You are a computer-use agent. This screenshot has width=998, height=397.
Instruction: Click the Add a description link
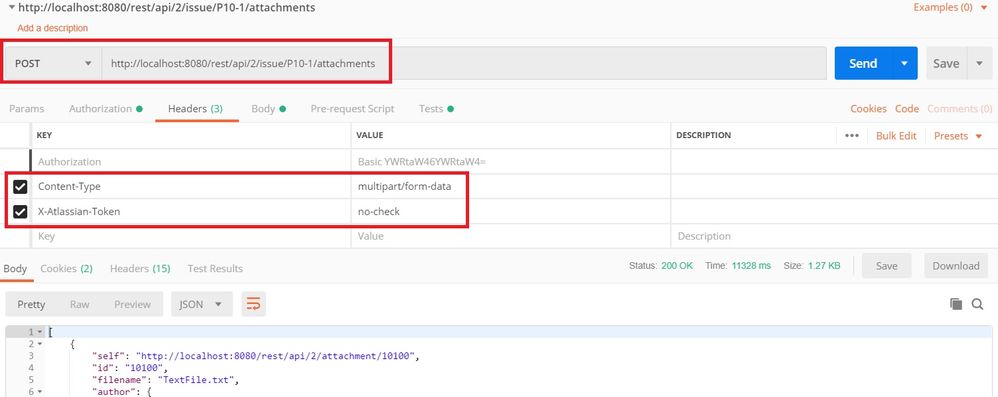coord(53,28)
